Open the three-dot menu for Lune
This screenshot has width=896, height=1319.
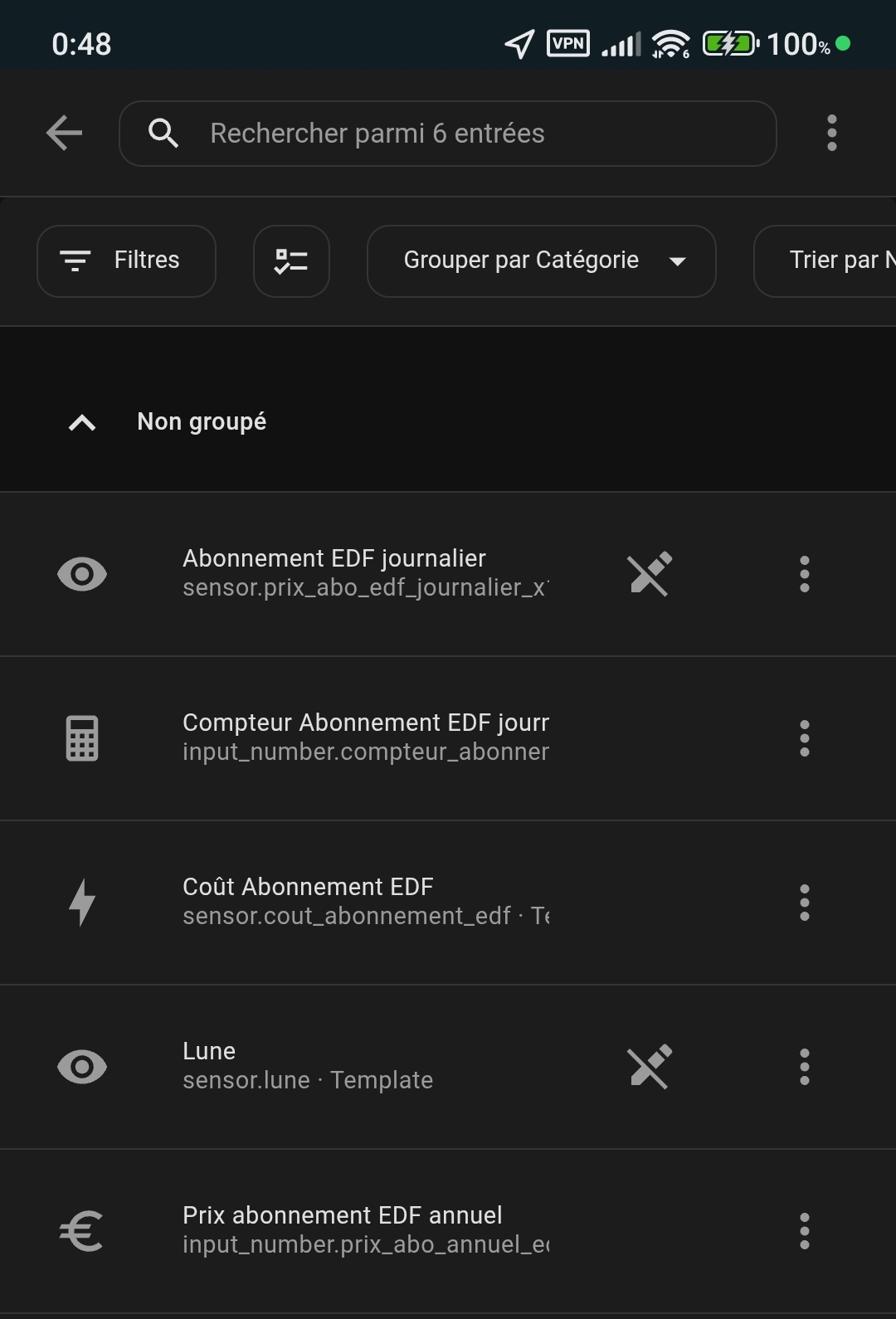(804, 1067)
